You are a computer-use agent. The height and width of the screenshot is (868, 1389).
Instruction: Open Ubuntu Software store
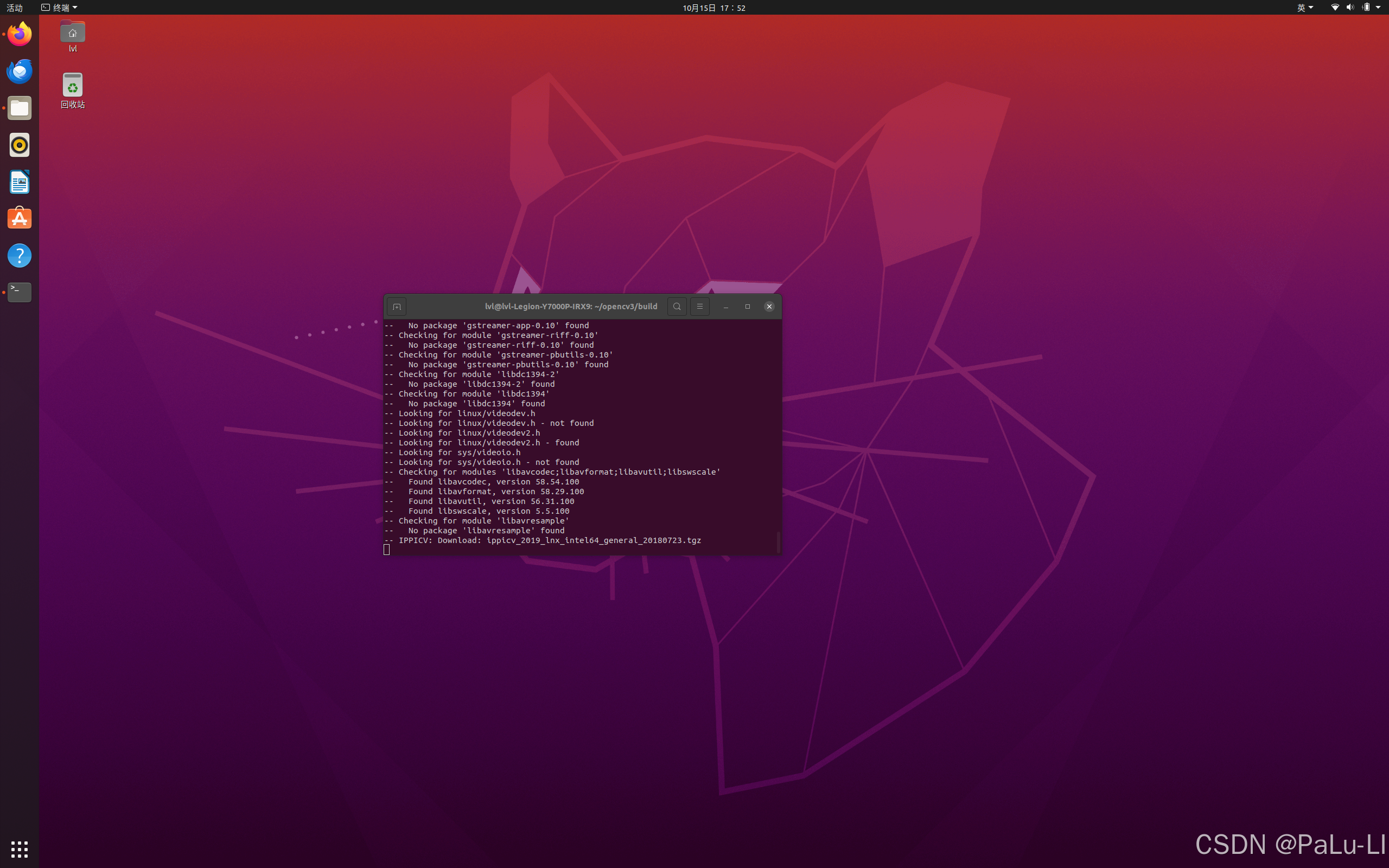20,219
